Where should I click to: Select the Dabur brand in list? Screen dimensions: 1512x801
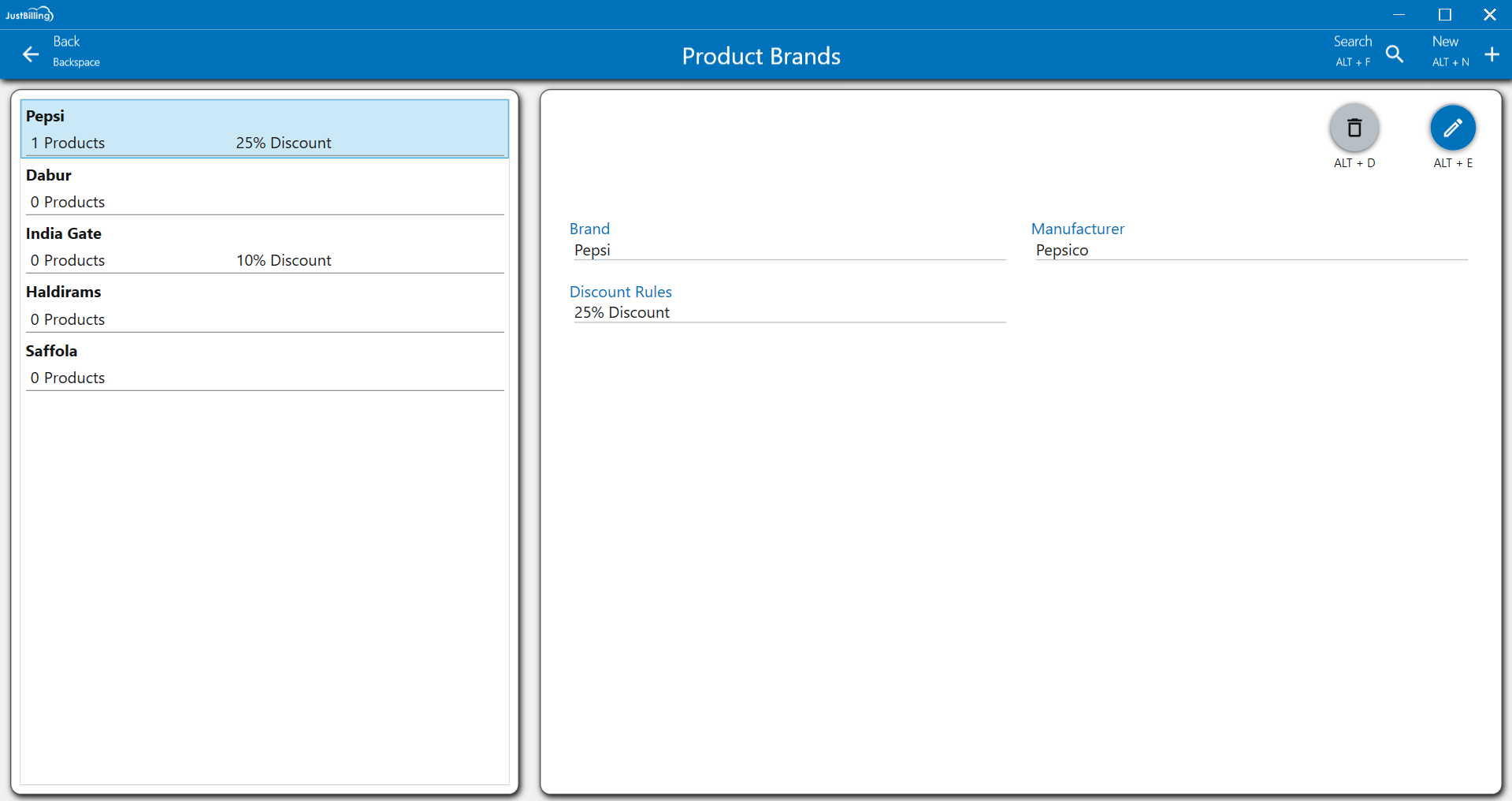point(264,188)
